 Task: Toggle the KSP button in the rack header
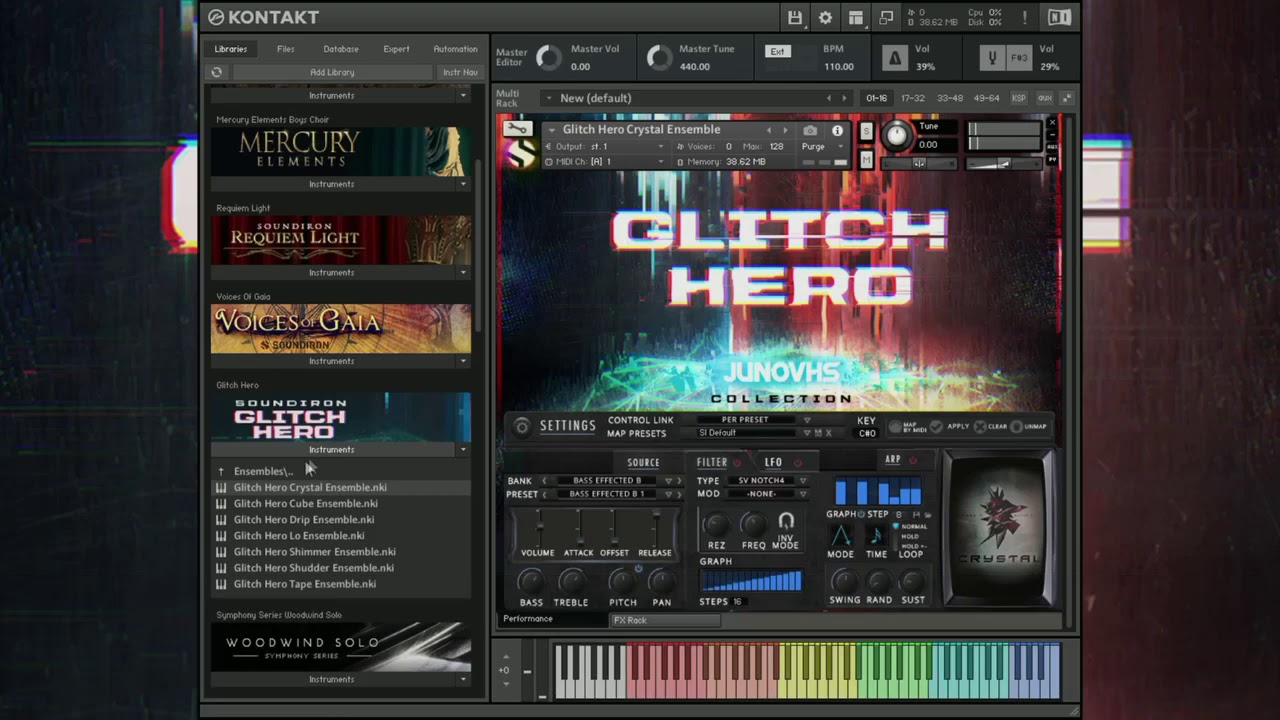click(1019, 98)
